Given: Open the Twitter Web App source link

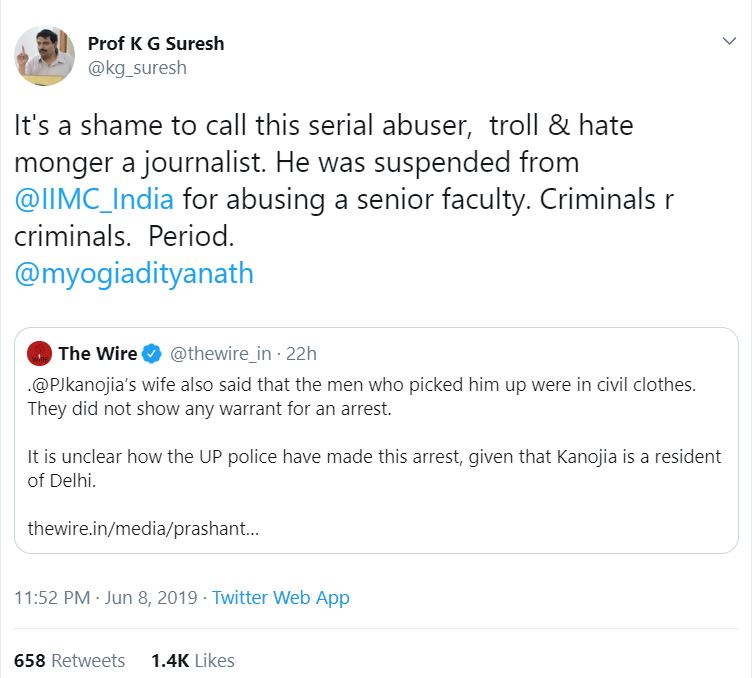Looking at the screenshot, I should pos(281,598).
